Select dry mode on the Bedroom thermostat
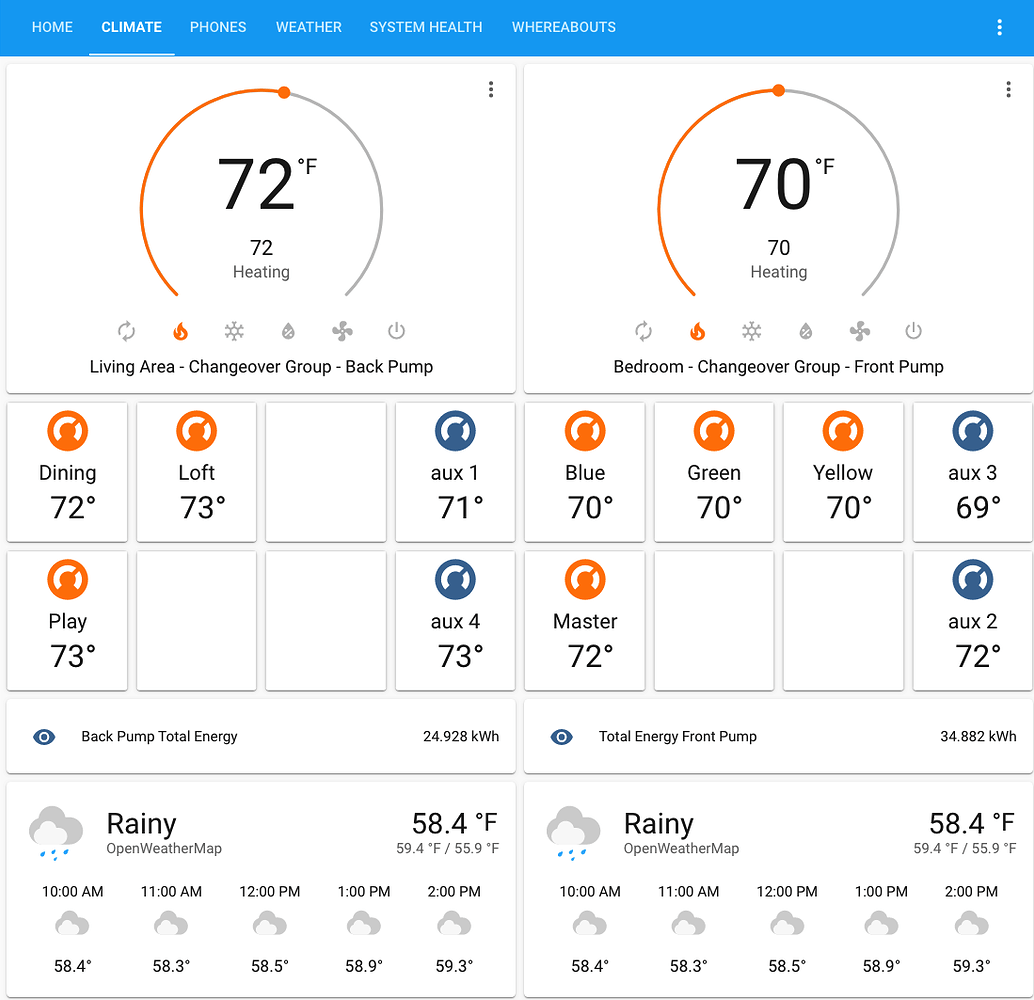Image resolution: width=1034 pixels, height=1000 pixels. tap(805, 331)
